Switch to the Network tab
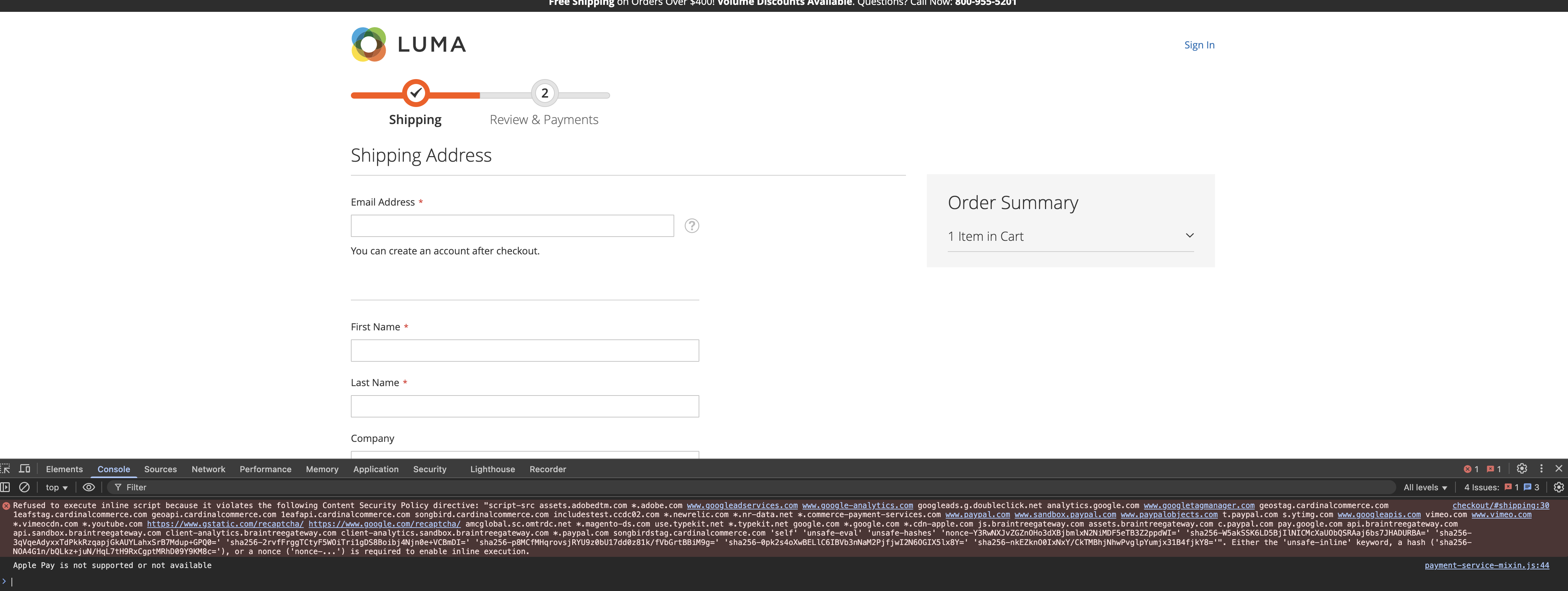 coord(208,469)
